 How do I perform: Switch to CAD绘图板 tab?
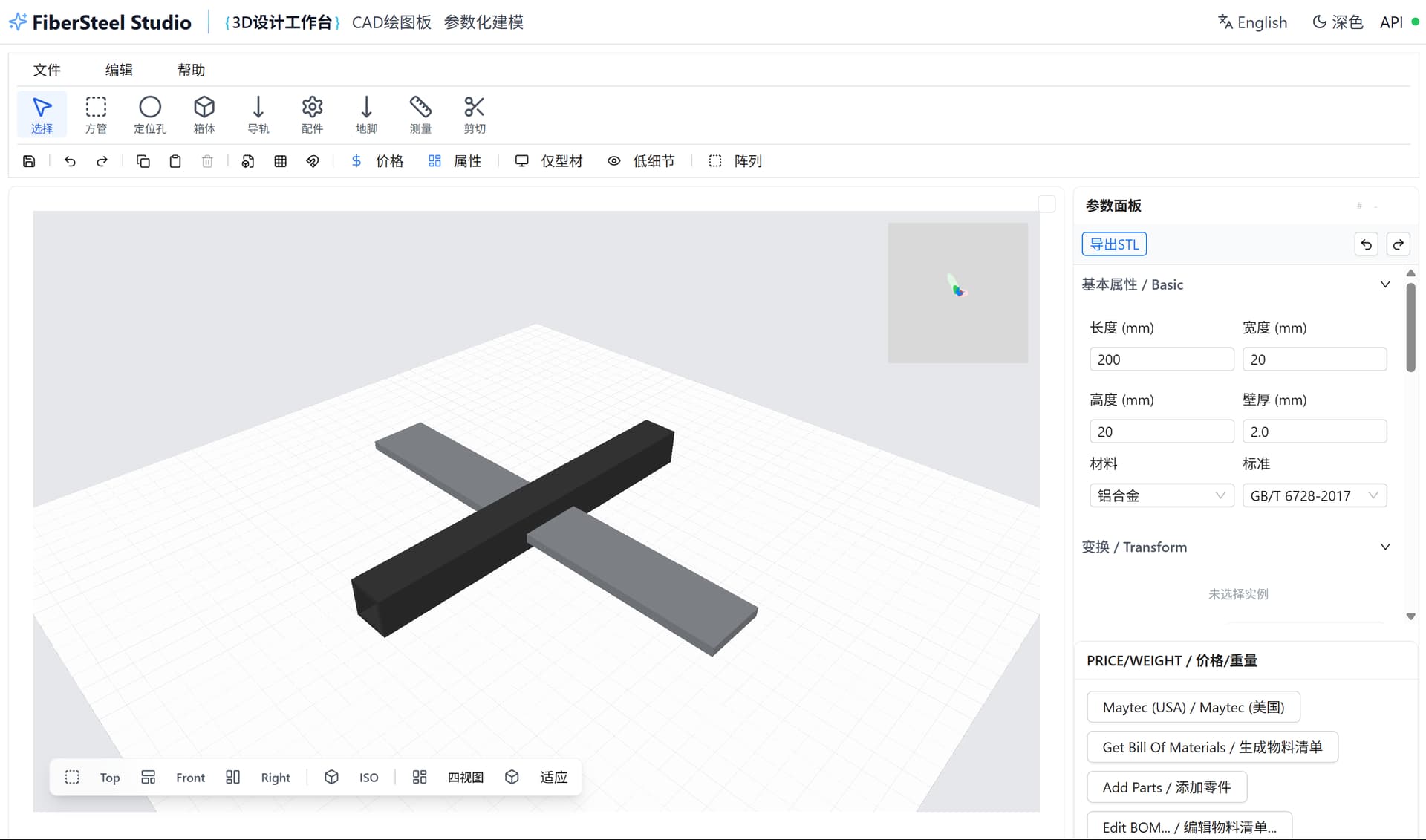(x=391, y=22)
